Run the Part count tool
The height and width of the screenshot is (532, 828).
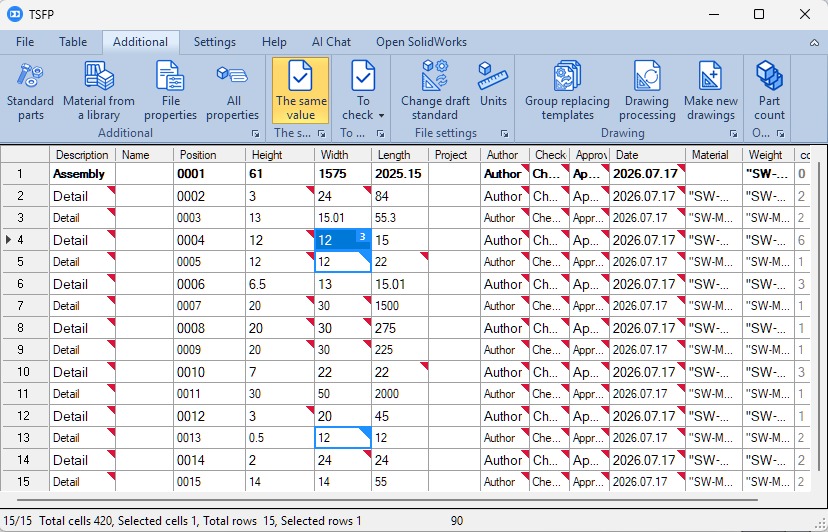[x=769, y=91]
